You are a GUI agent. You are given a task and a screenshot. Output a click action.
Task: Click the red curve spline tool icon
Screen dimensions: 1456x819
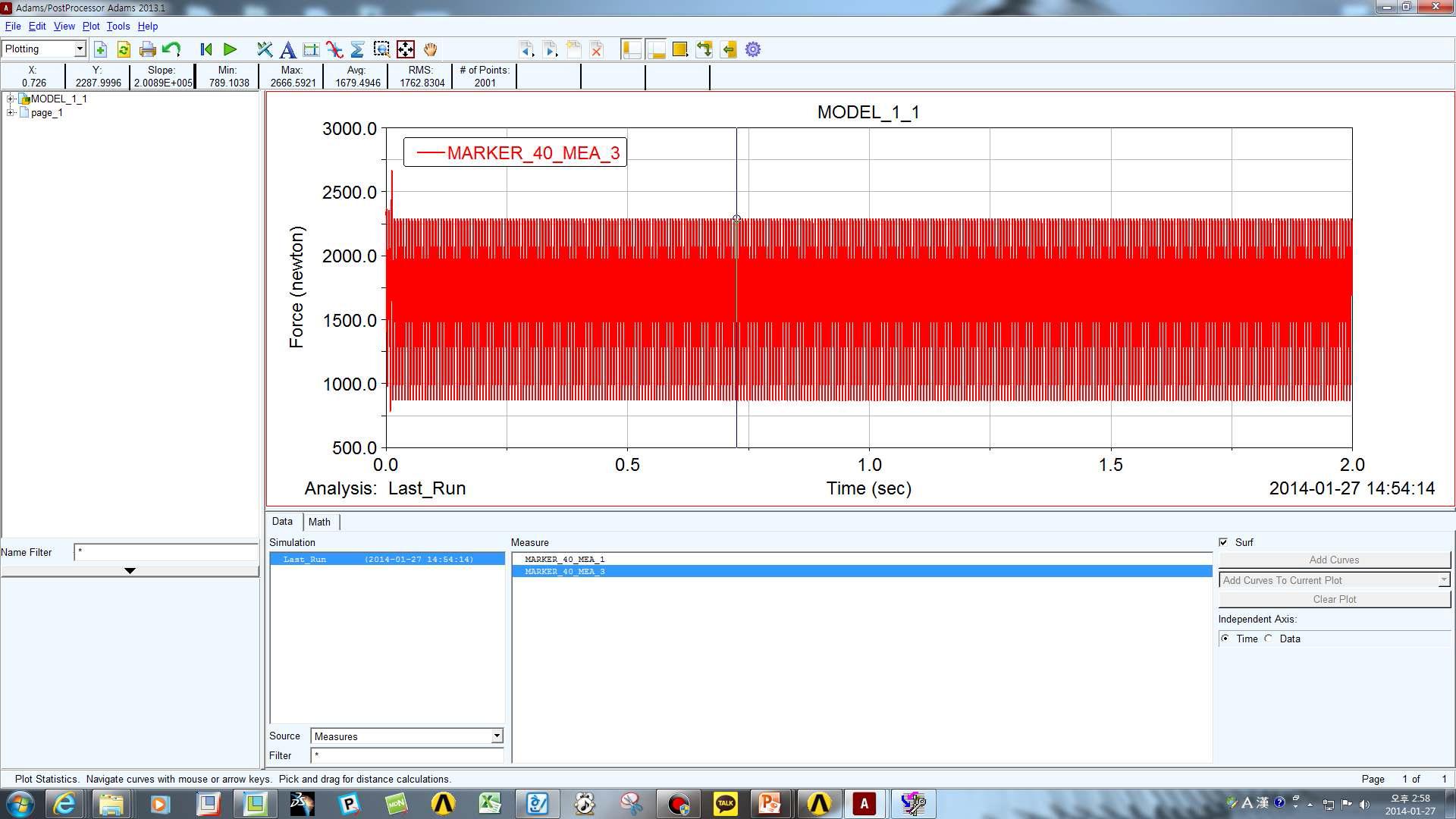[334, 50]
